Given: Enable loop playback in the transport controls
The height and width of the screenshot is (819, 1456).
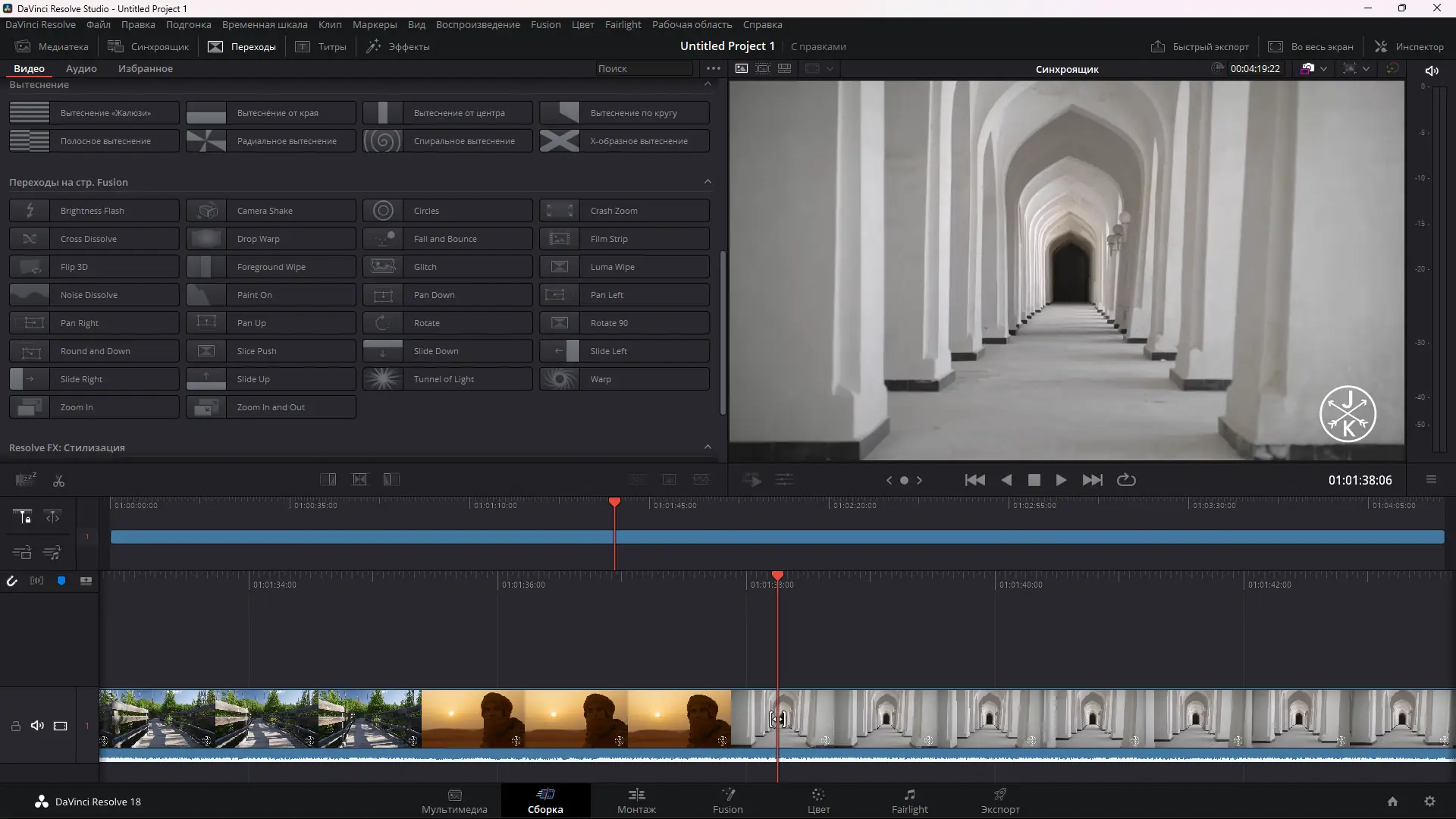Looking at the screenshot, I should 1125,480.
